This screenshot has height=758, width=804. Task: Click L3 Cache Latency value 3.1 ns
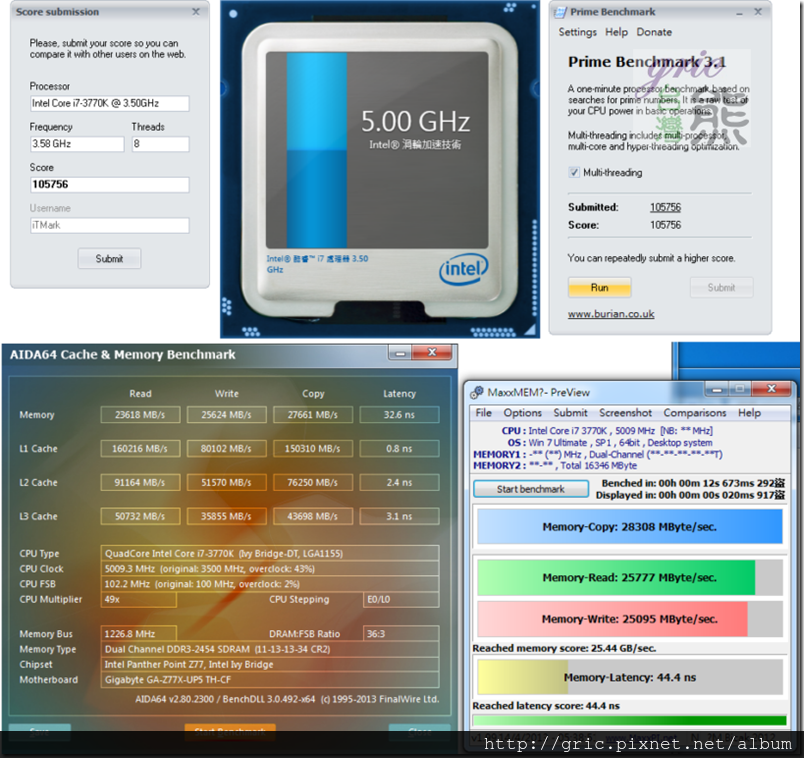399,516
